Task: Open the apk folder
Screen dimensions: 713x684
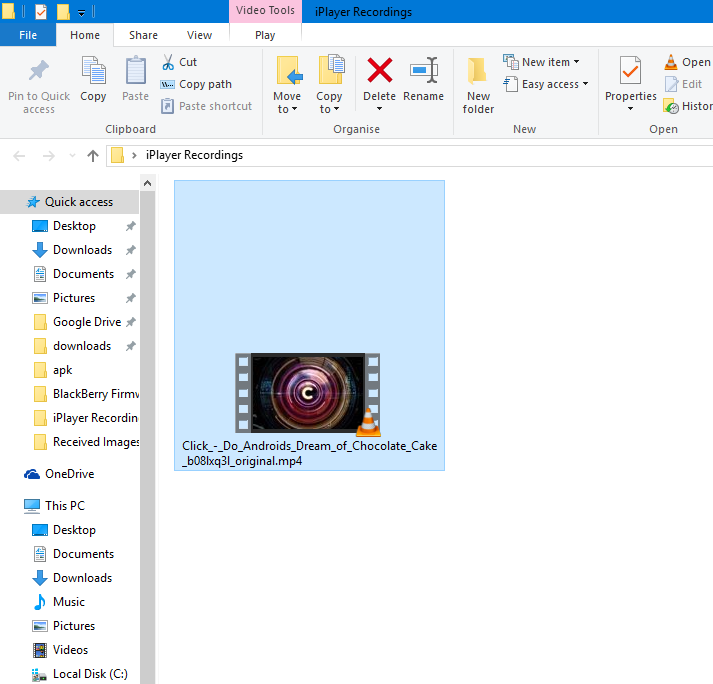Action: 62,370
